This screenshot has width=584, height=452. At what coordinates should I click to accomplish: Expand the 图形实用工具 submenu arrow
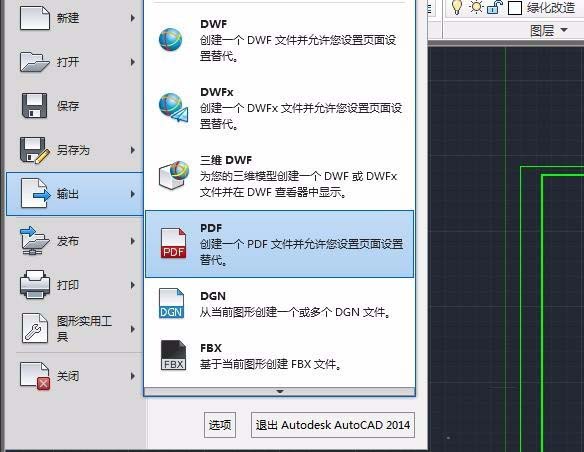pyautogui.click(x=133, y=329)
